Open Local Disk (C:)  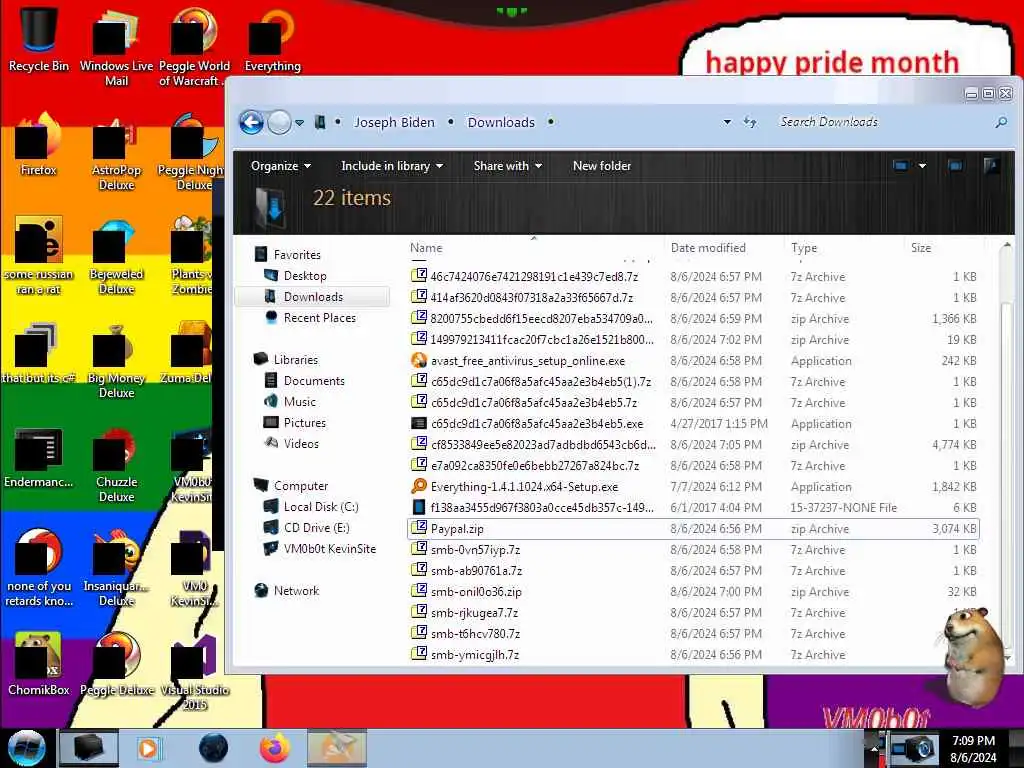pos(321,506)
